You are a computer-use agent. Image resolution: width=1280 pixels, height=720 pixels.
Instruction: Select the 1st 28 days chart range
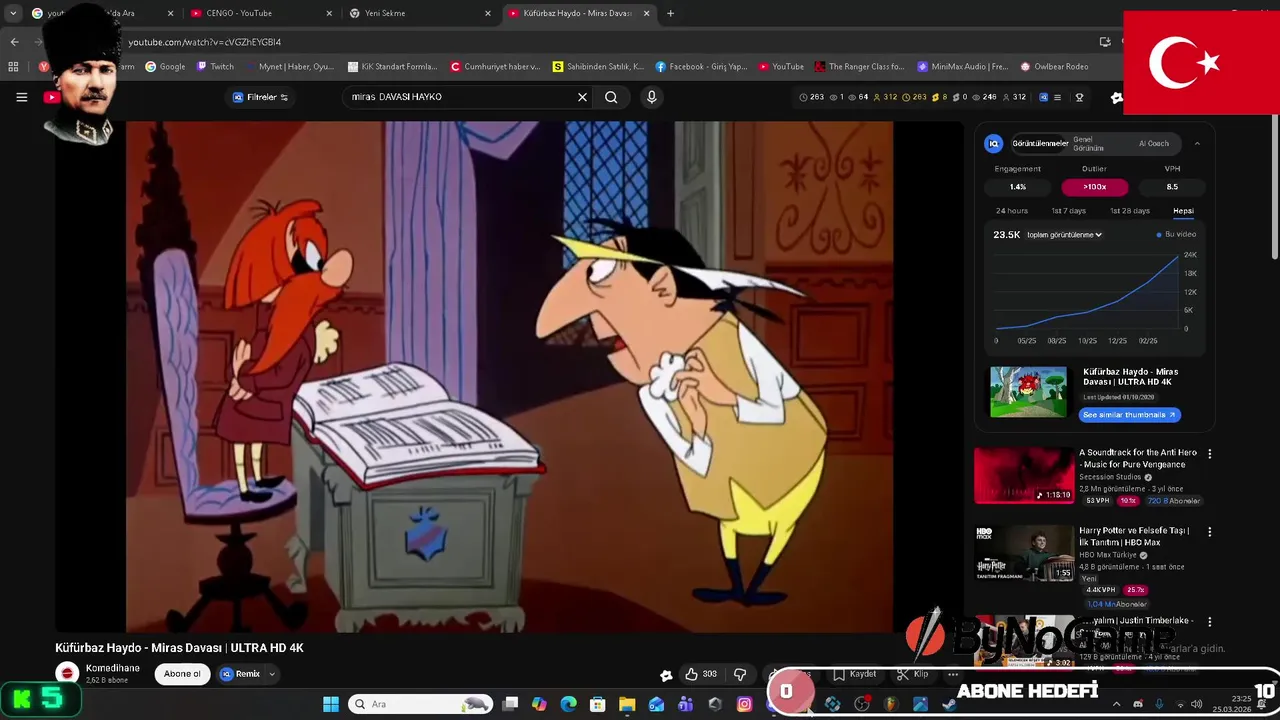click(1130, 211)
